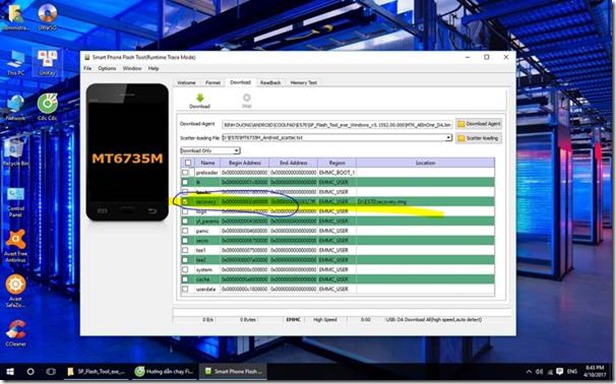Click the Windows Start button
This screenshot has height=384, width=616.
[x=10, y=371]
